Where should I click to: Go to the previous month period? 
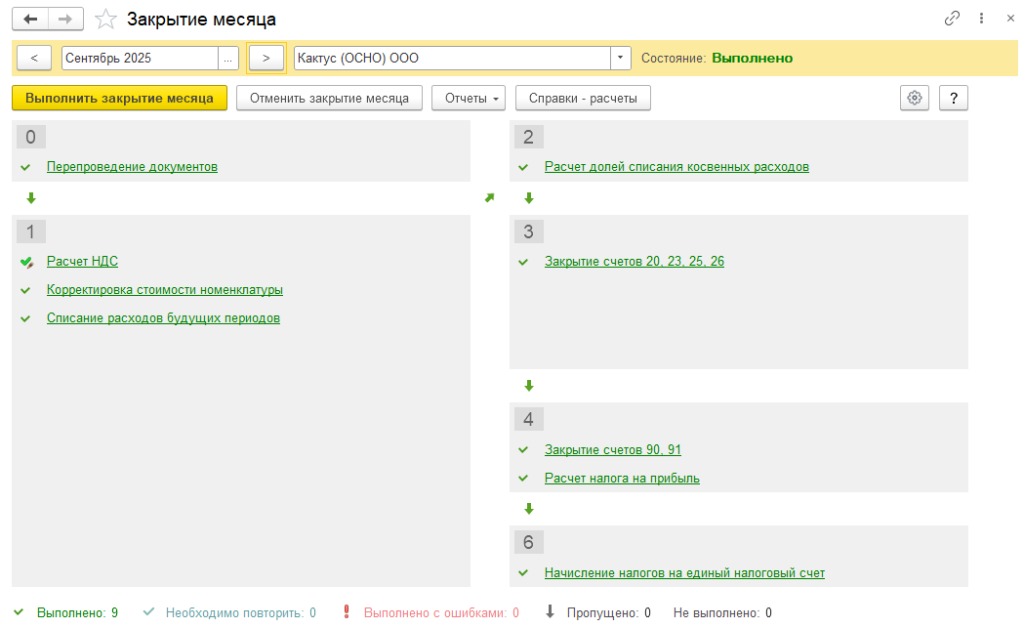pos(34,58)
